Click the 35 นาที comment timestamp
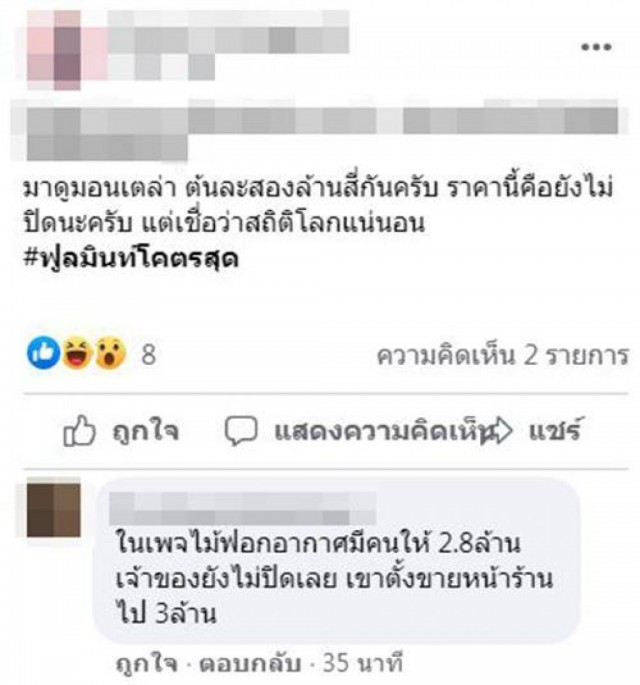Screen dimensions: 640x685 363,663
